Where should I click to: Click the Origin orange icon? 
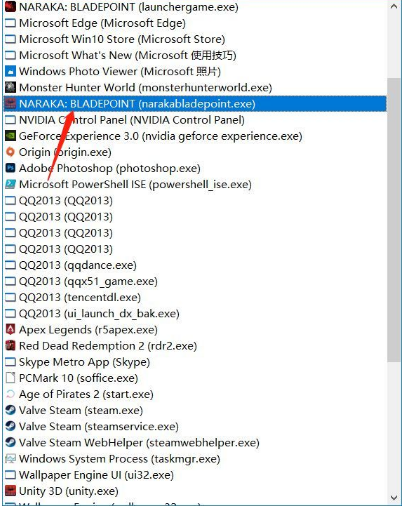click(x=10, y=152)
